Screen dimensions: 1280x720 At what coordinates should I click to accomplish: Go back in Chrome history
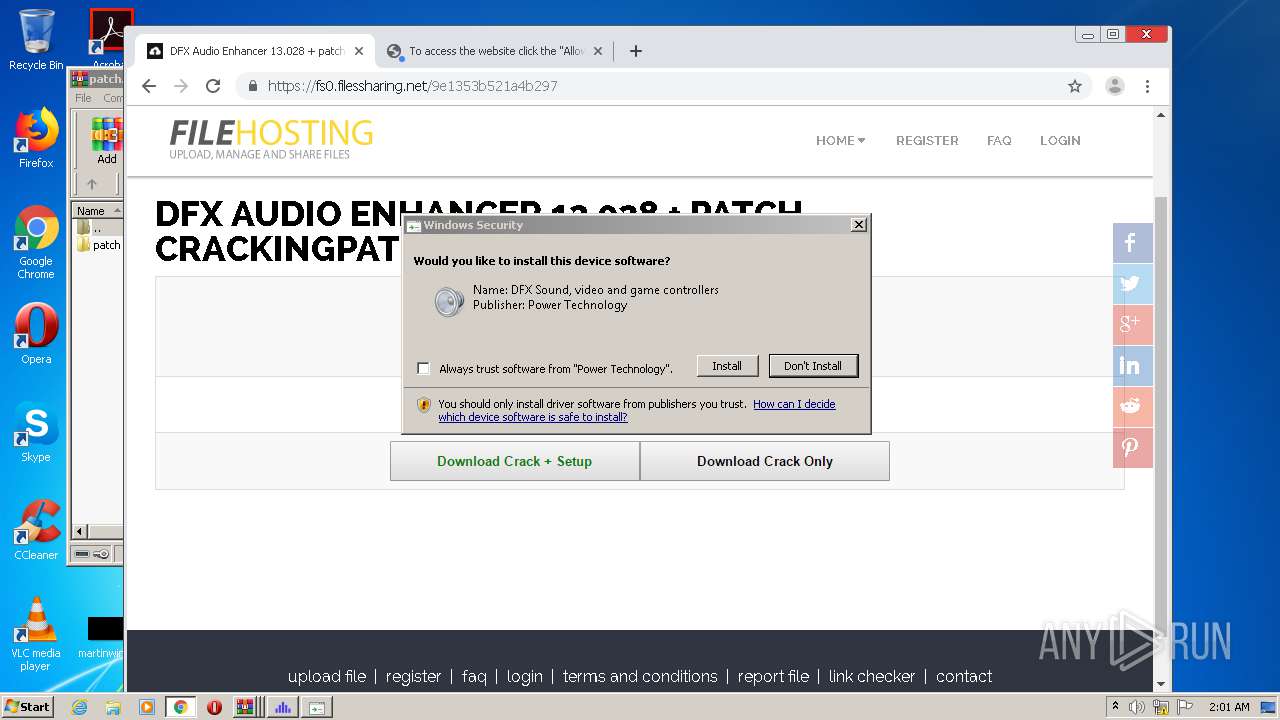[x=149, y=86]
